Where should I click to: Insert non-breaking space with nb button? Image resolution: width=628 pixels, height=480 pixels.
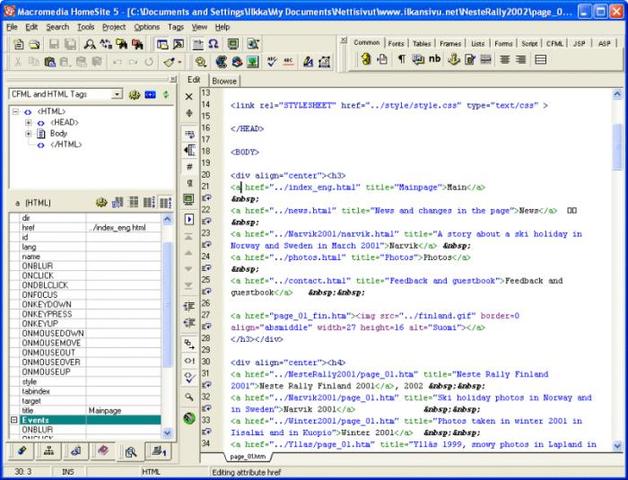click(x=435, y=59)
